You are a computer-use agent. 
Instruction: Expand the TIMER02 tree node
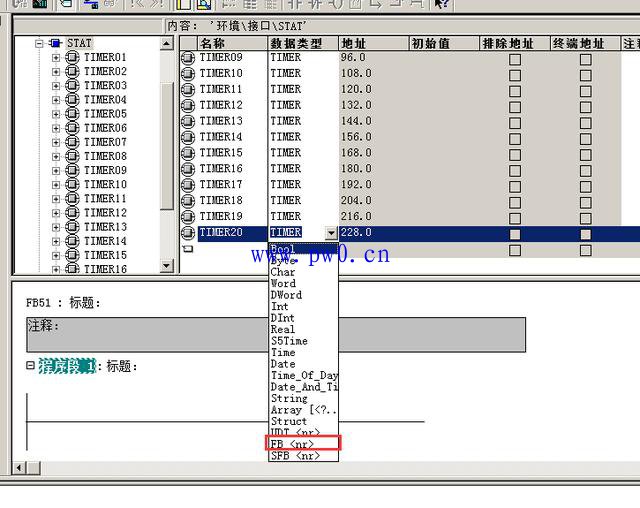click(56, 72)
